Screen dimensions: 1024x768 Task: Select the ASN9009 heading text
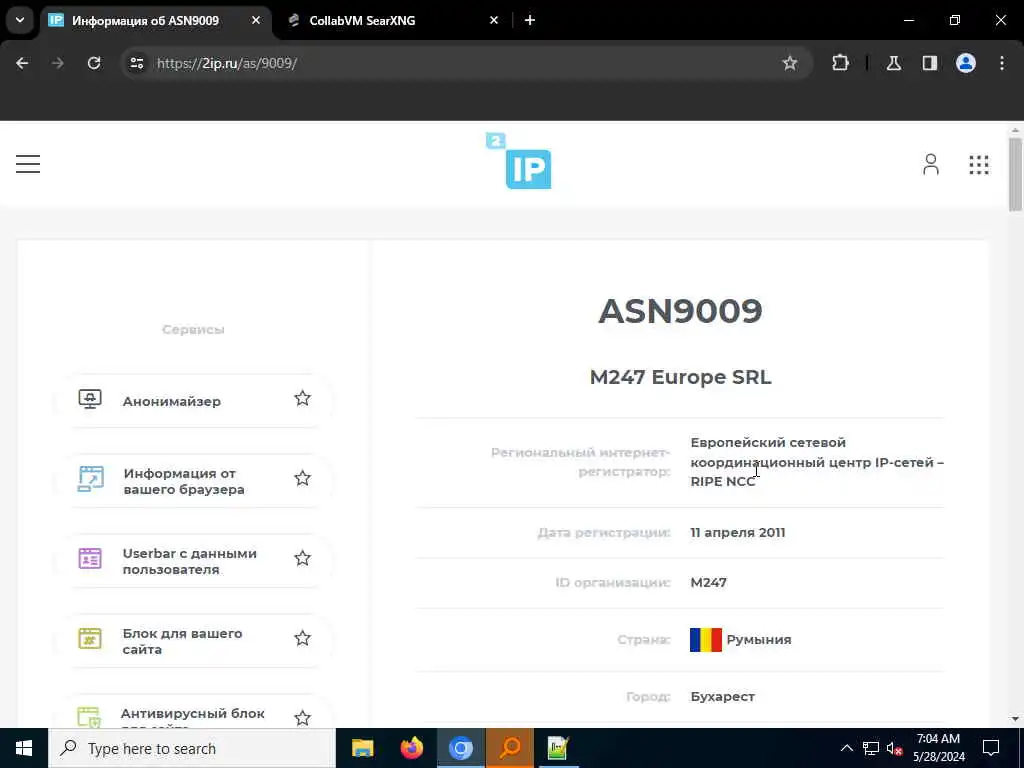(x=680, y=311)
